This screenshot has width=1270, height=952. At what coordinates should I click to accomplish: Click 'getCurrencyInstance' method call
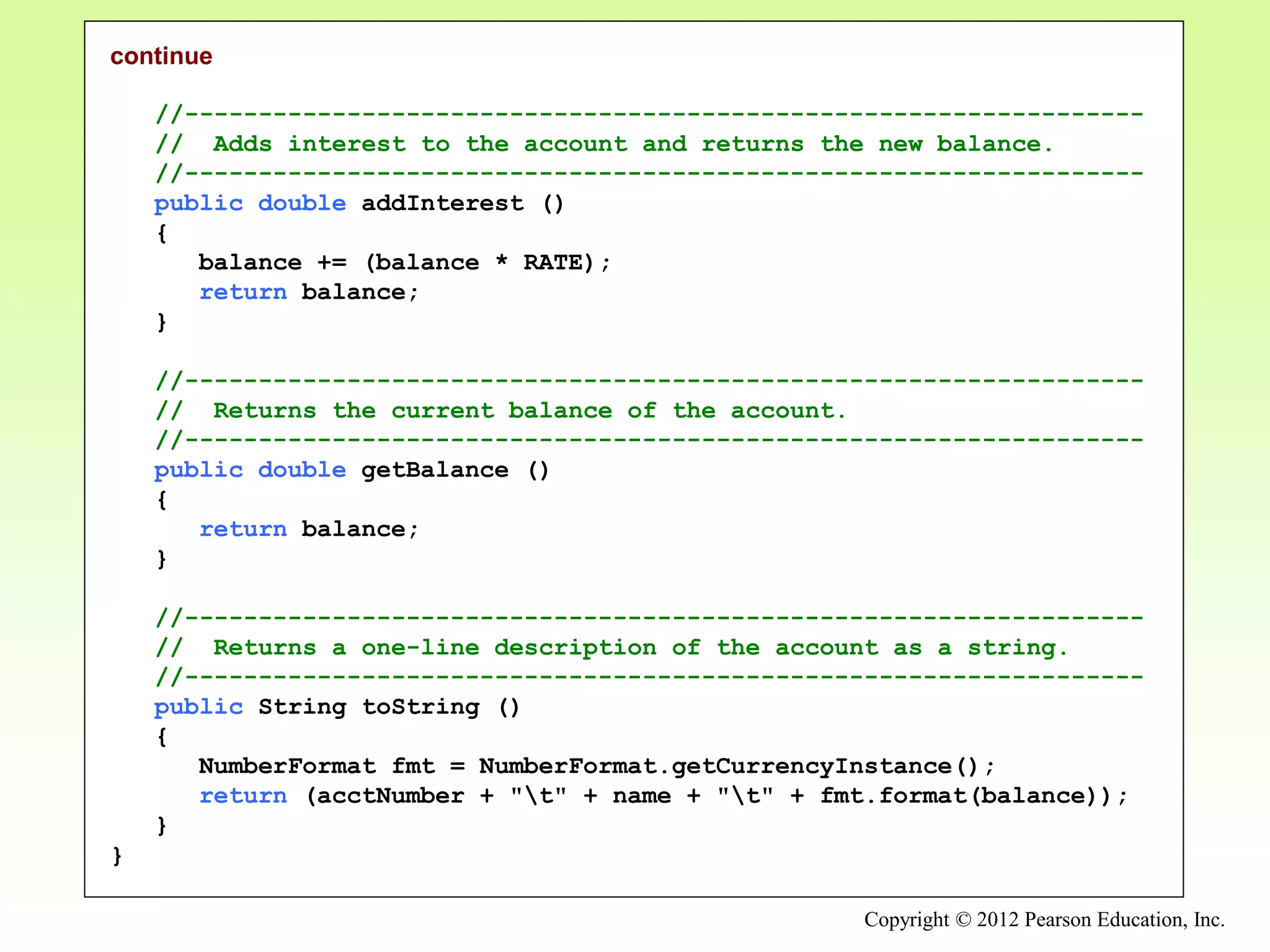click(x=811, y=766)
